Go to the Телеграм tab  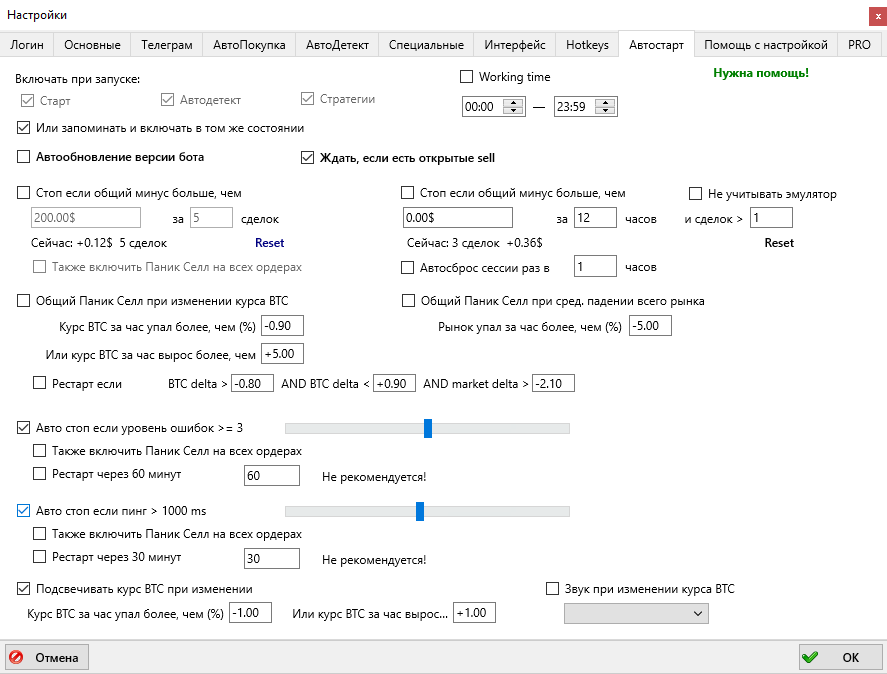(167, 45)
